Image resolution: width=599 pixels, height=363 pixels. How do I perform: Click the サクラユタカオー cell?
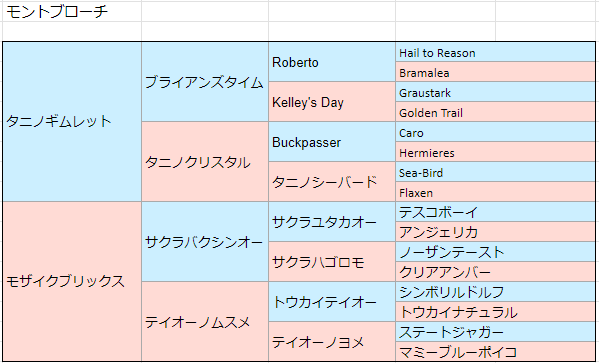point(332,222)
